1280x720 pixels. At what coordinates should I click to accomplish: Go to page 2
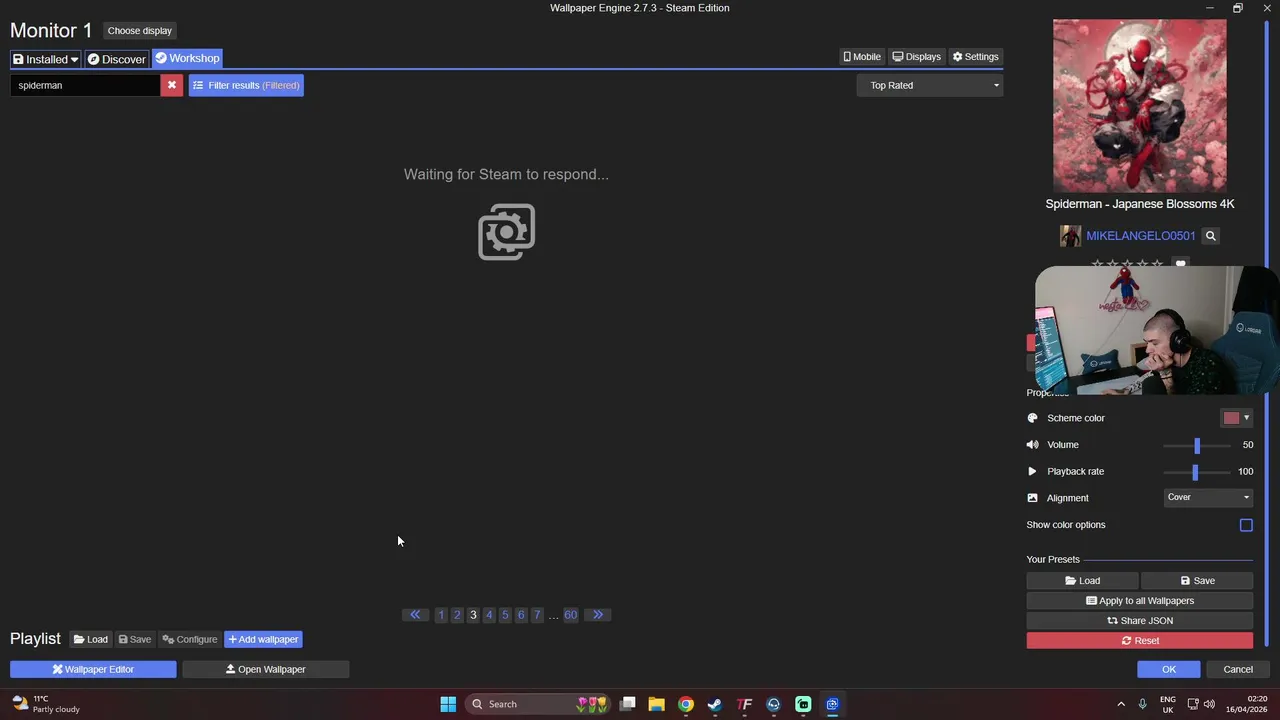click(x=457, y=615)
